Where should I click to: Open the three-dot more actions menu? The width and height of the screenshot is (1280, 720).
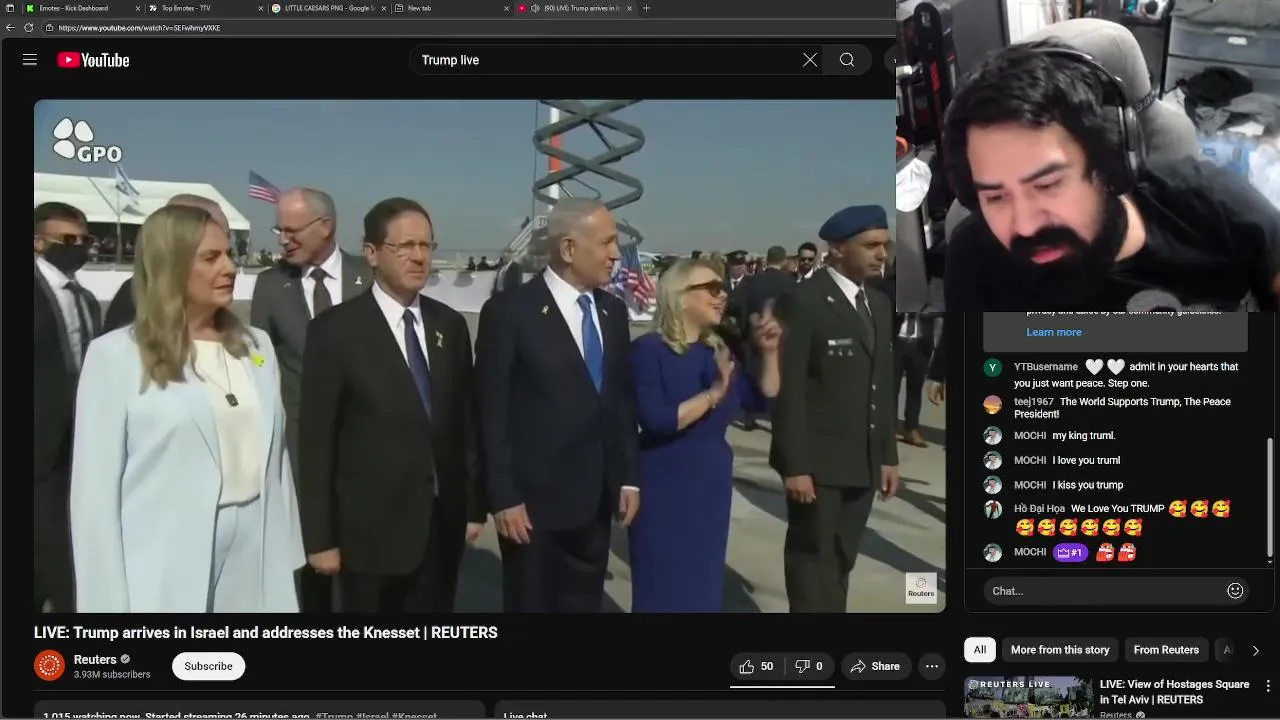(932, 666)
